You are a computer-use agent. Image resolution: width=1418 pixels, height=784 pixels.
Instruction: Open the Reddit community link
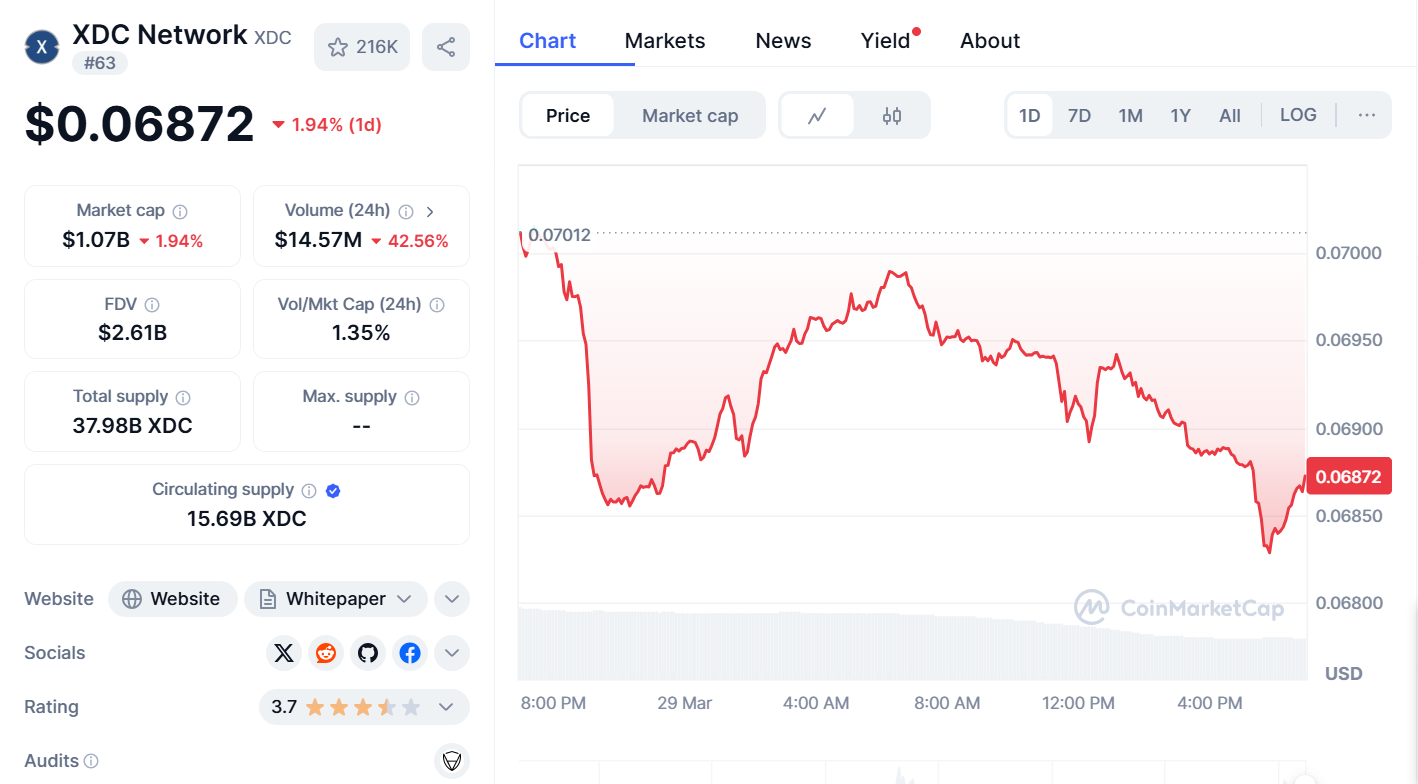pos(325,652)
